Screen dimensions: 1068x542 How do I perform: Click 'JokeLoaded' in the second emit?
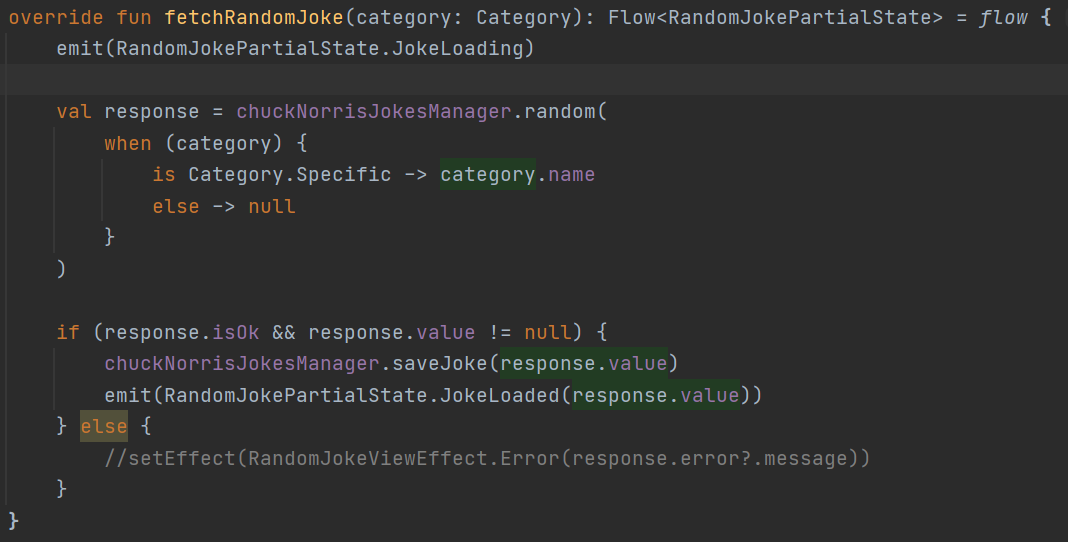(x=500, y=396)
